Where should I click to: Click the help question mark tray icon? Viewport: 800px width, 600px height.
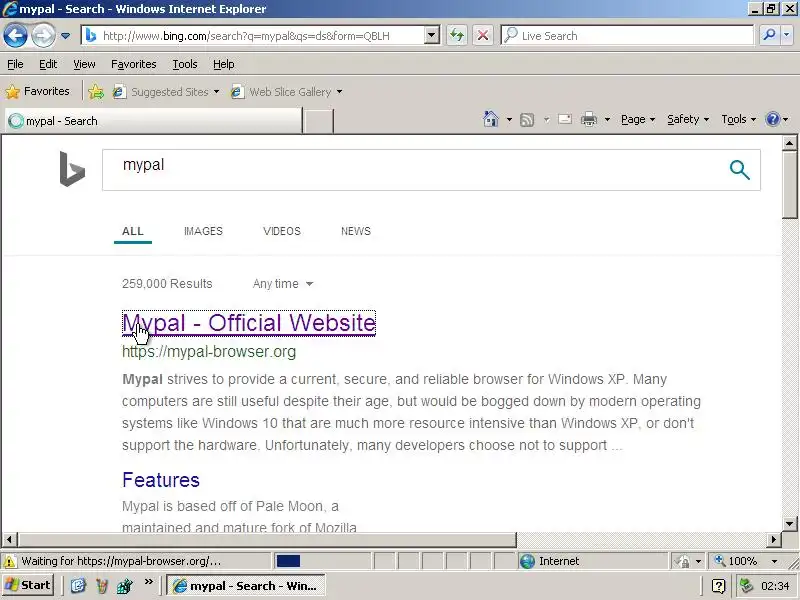pyautogui.click(x=718, y=586)
